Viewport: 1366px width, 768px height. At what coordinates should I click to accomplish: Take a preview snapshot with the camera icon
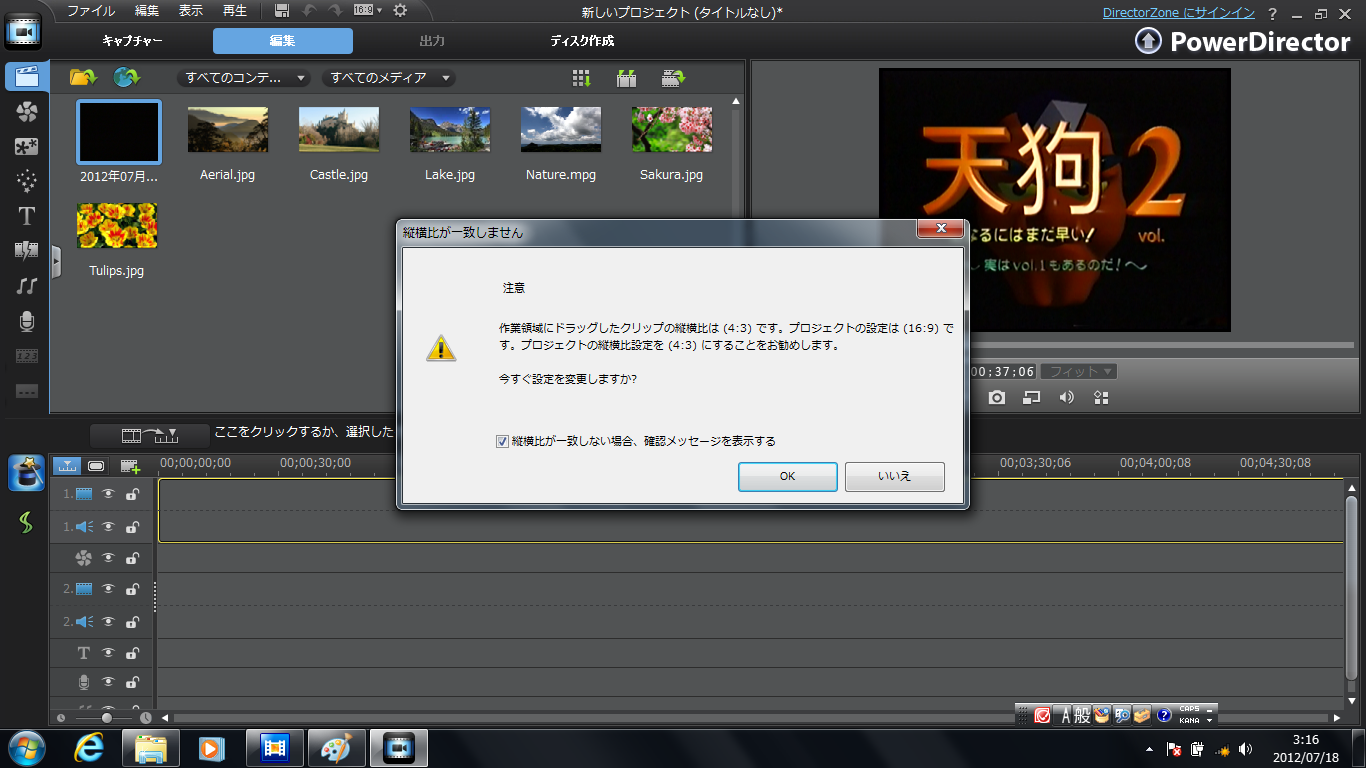coord(997,397)
